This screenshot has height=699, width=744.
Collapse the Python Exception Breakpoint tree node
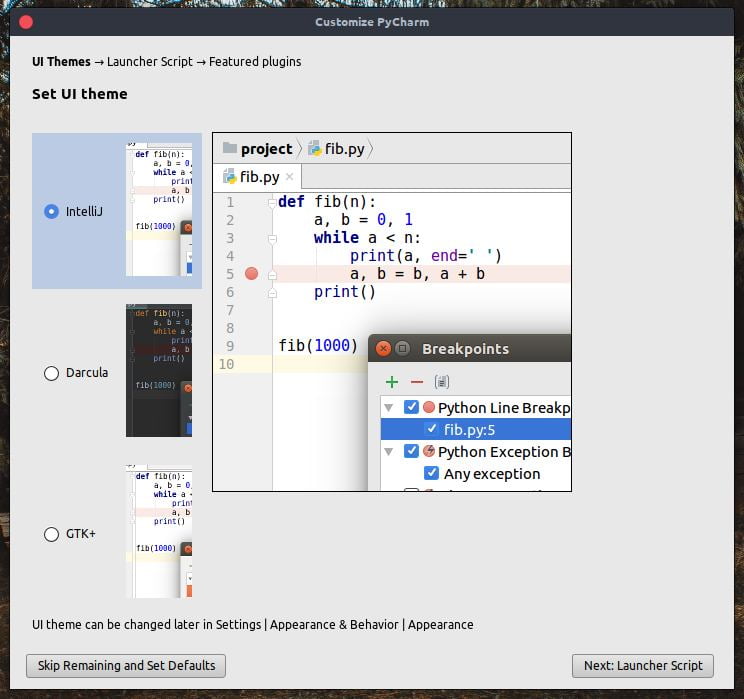pos(389,451)
